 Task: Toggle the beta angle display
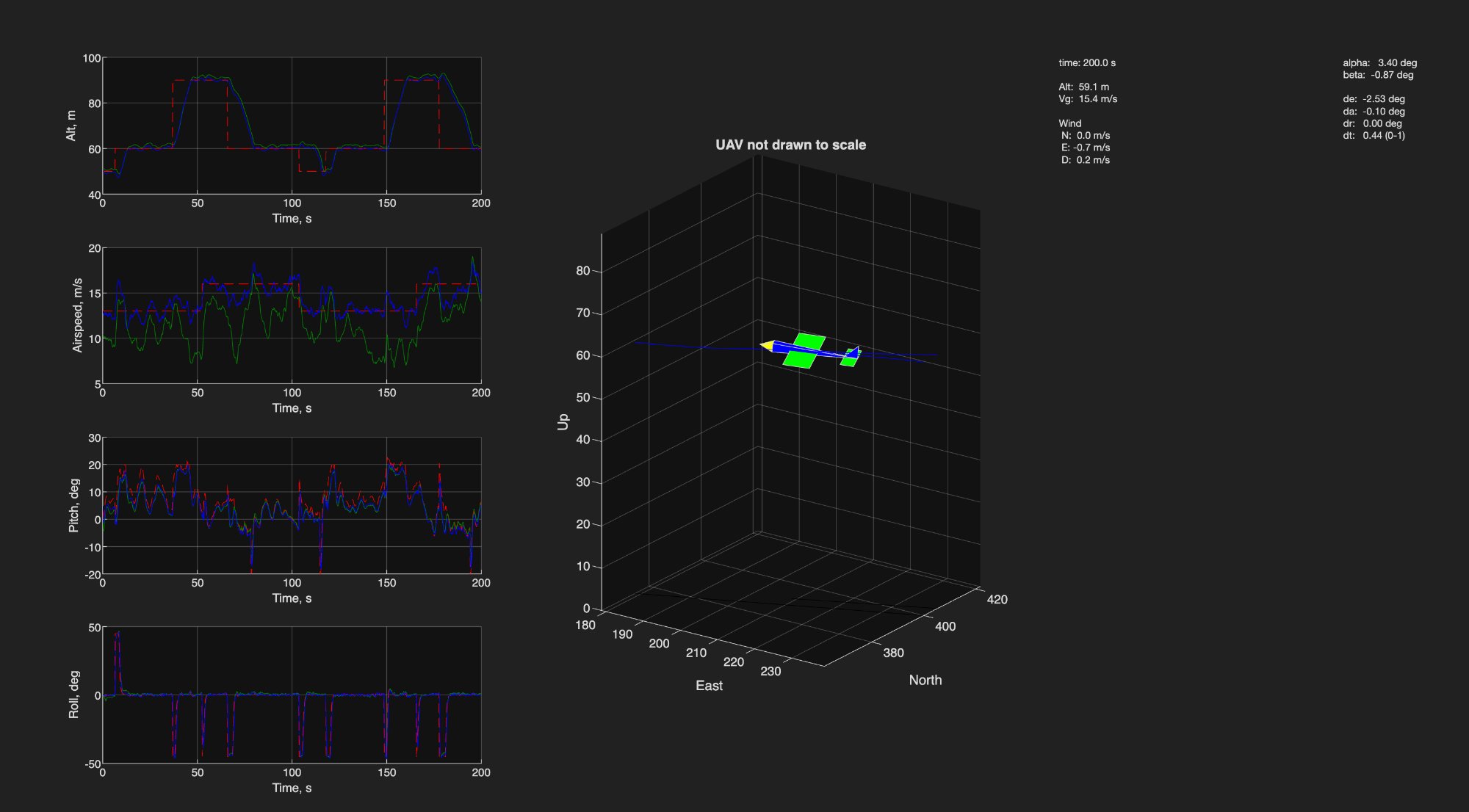1378,74
